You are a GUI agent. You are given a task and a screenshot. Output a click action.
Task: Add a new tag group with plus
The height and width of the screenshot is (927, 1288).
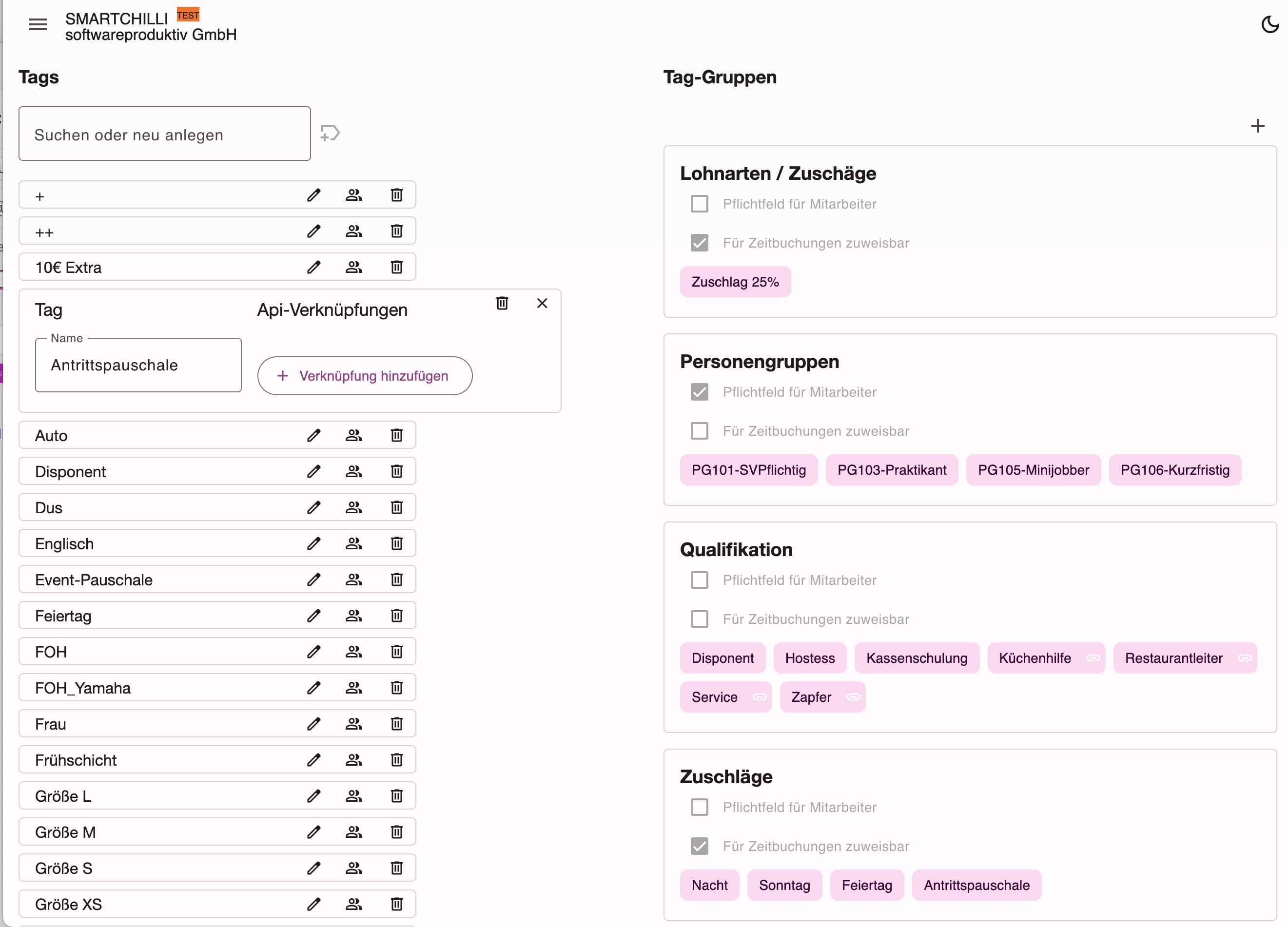(x=1258, y=125)
